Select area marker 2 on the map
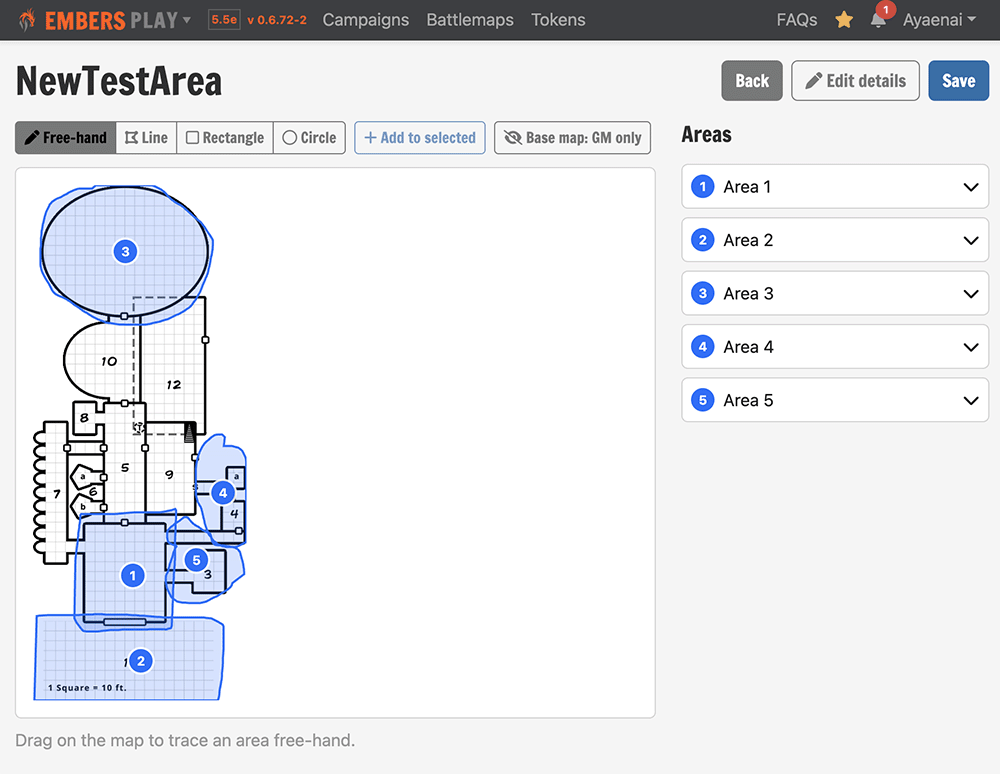The width and height of the screenshot is (1000, 774). pos(141,661)
